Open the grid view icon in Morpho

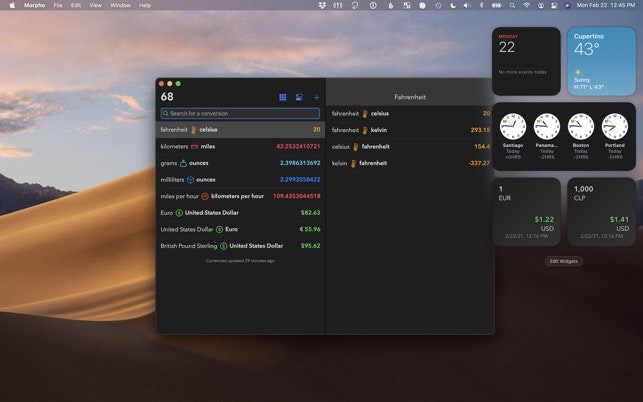point(283,97)
